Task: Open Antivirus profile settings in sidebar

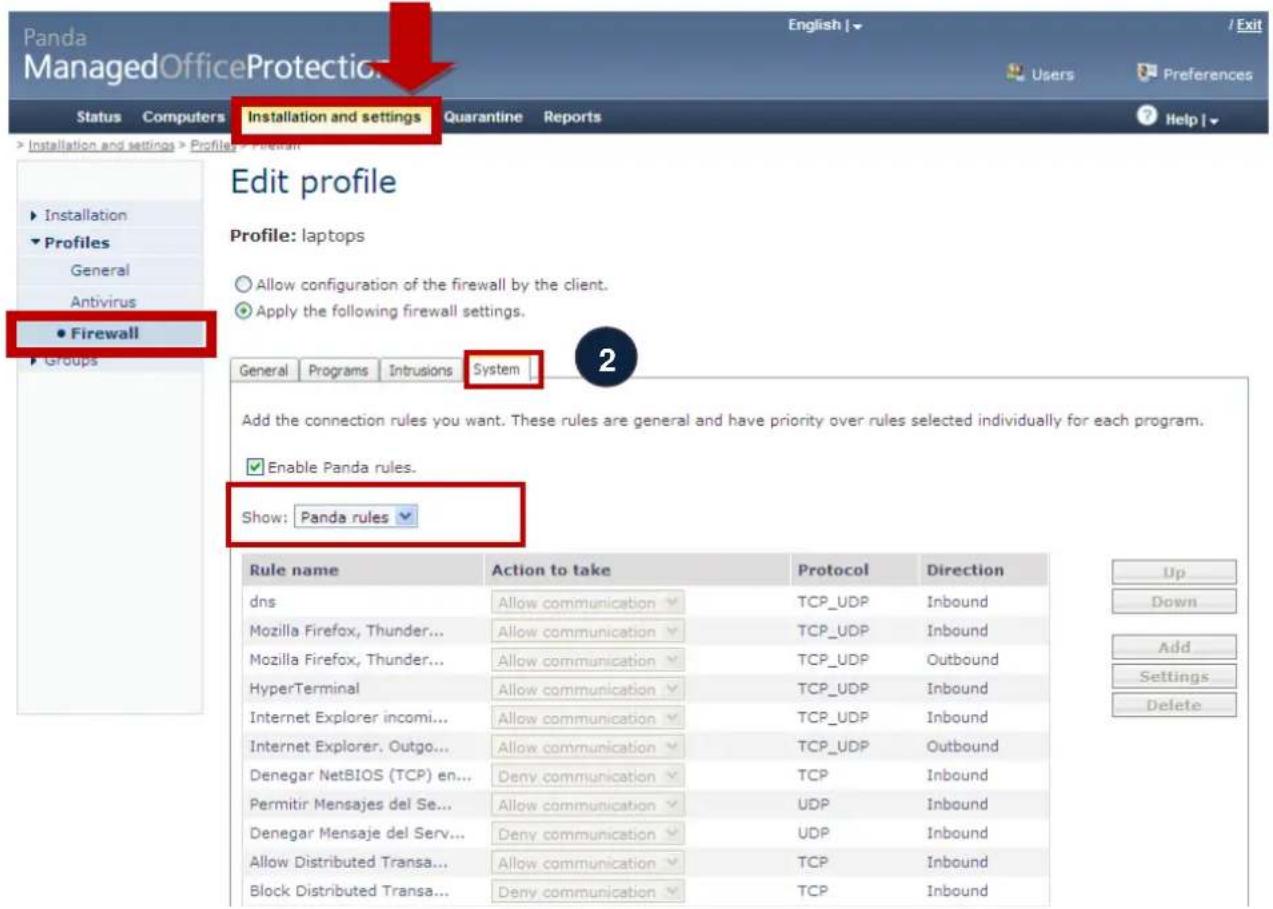Action: point(104,301)
